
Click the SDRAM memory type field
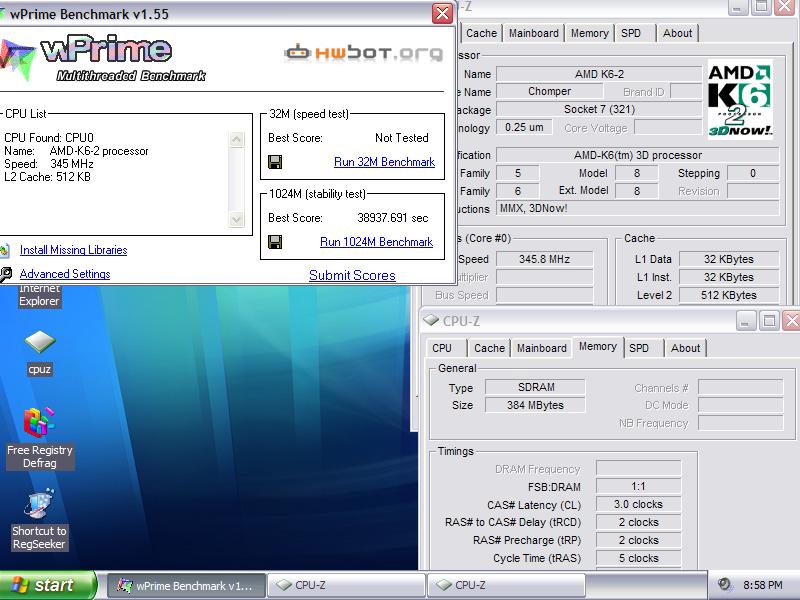pos(536,387)
